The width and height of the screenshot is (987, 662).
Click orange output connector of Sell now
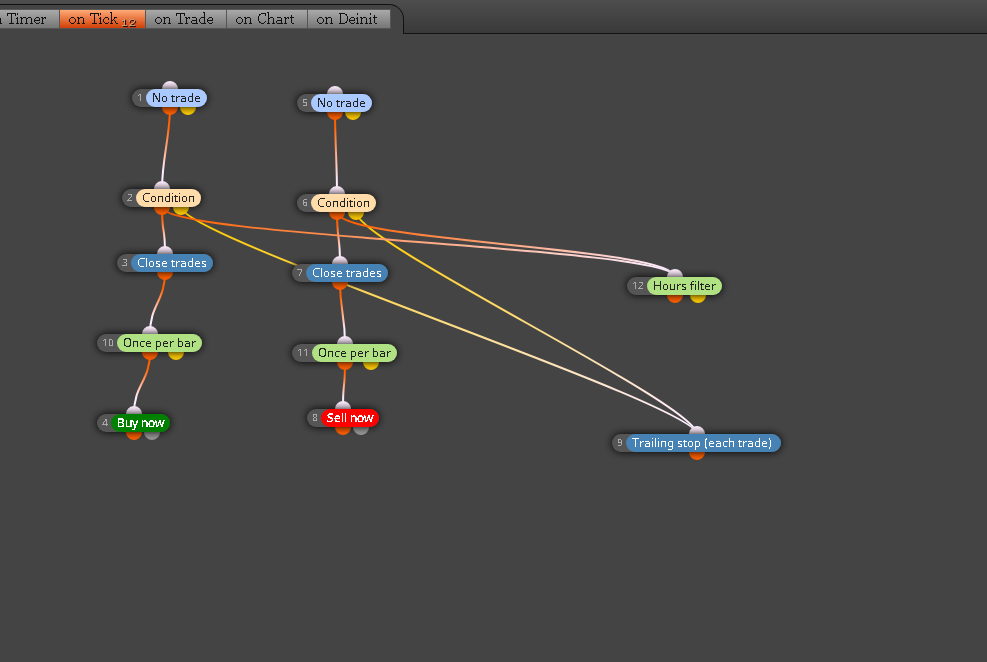point(343,430)
